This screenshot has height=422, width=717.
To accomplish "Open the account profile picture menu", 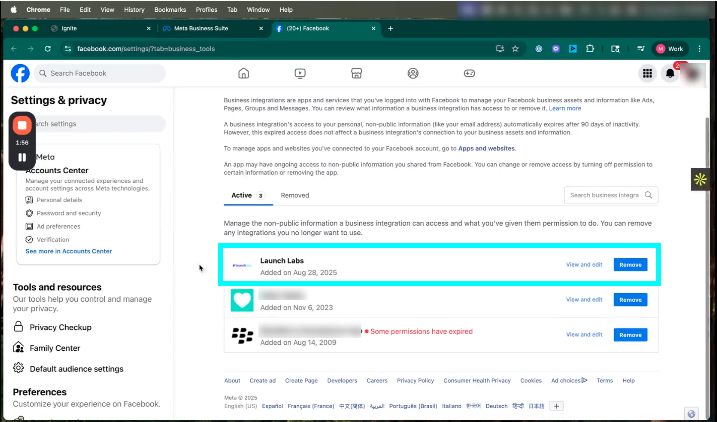I will 692,74.
